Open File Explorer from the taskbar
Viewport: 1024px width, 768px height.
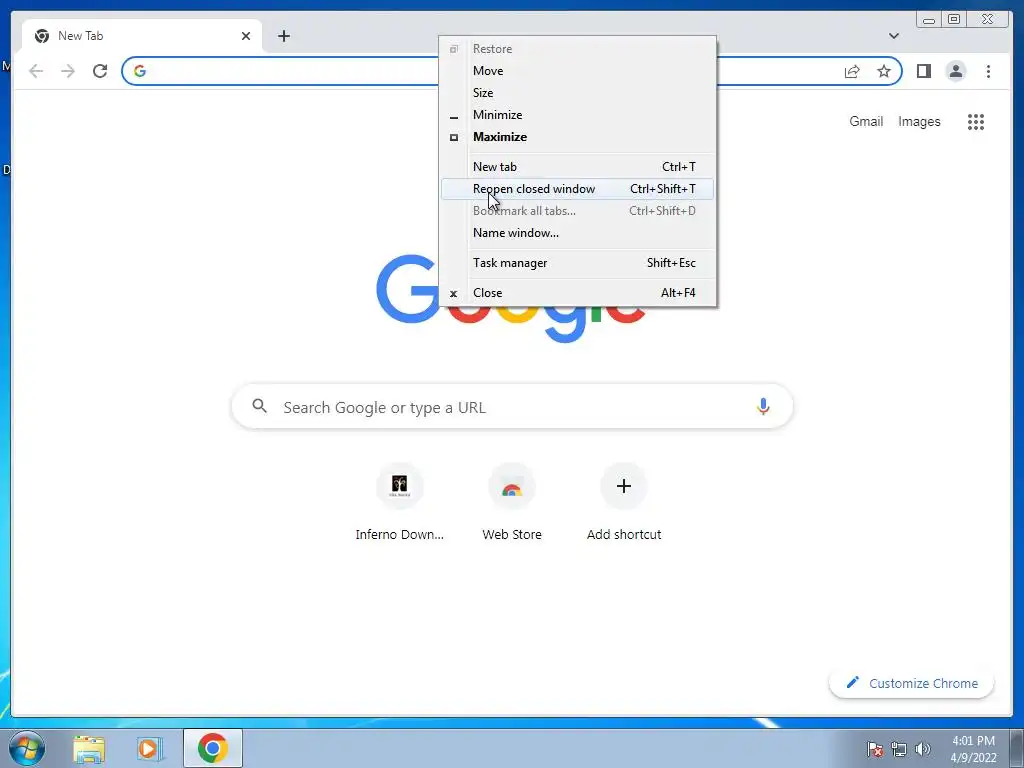[89, 749]
